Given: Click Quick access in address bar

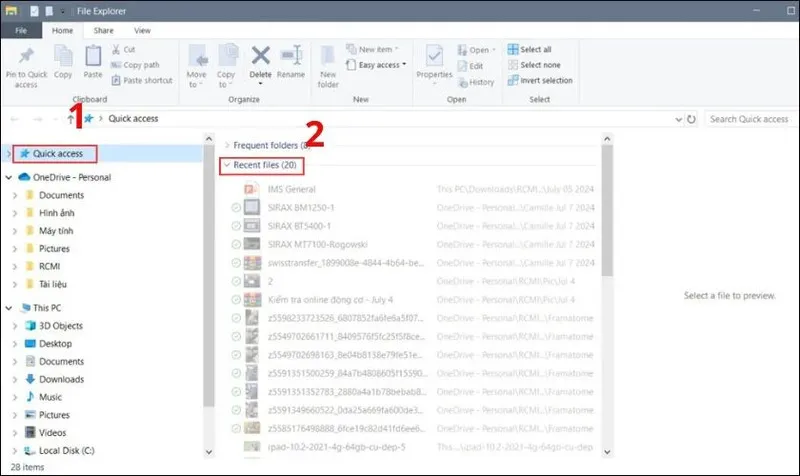Looking at the screenshot, I should 133,118.
